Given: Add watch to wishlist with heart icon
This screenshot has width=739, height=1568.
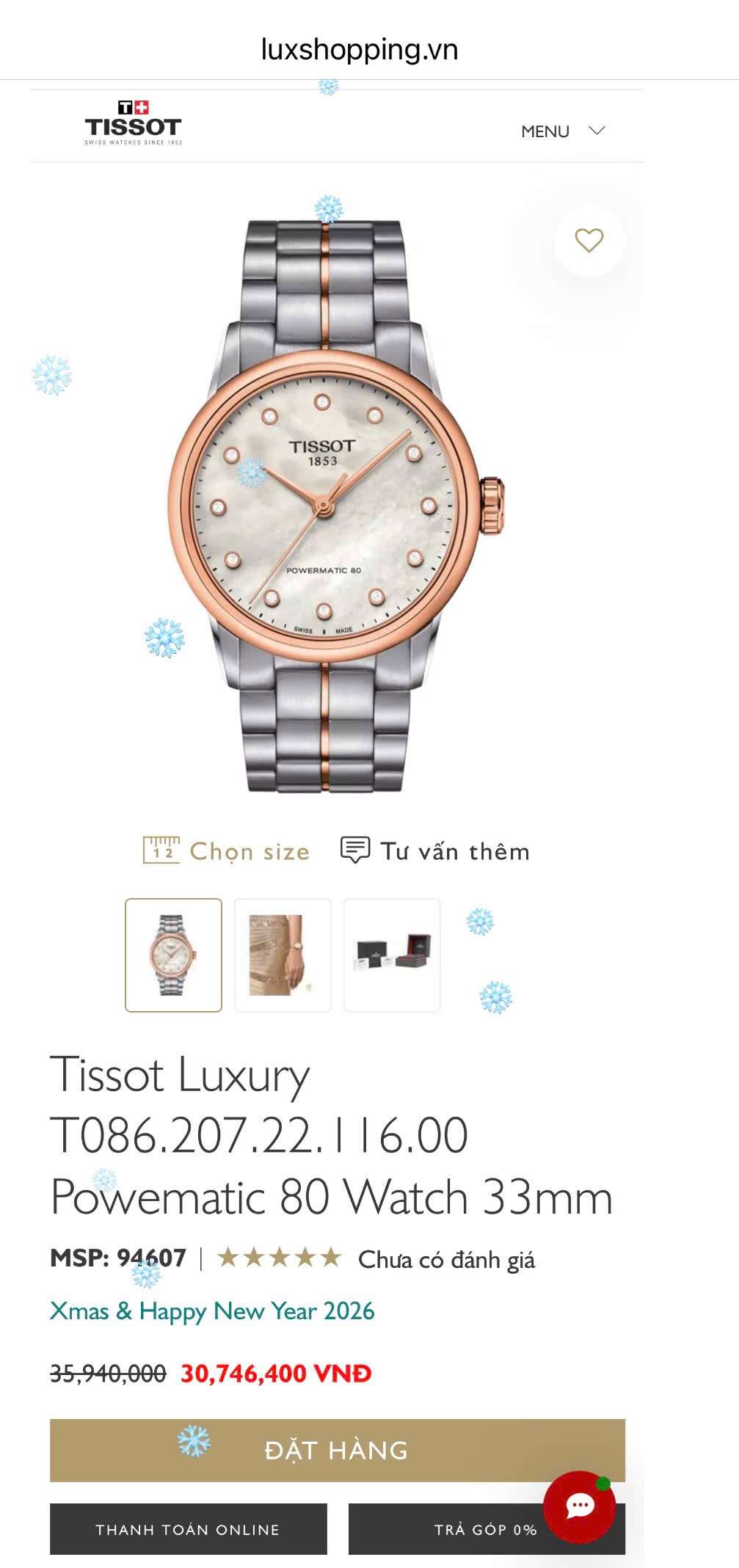Looking at the screenshot, I should coord(589,241).
